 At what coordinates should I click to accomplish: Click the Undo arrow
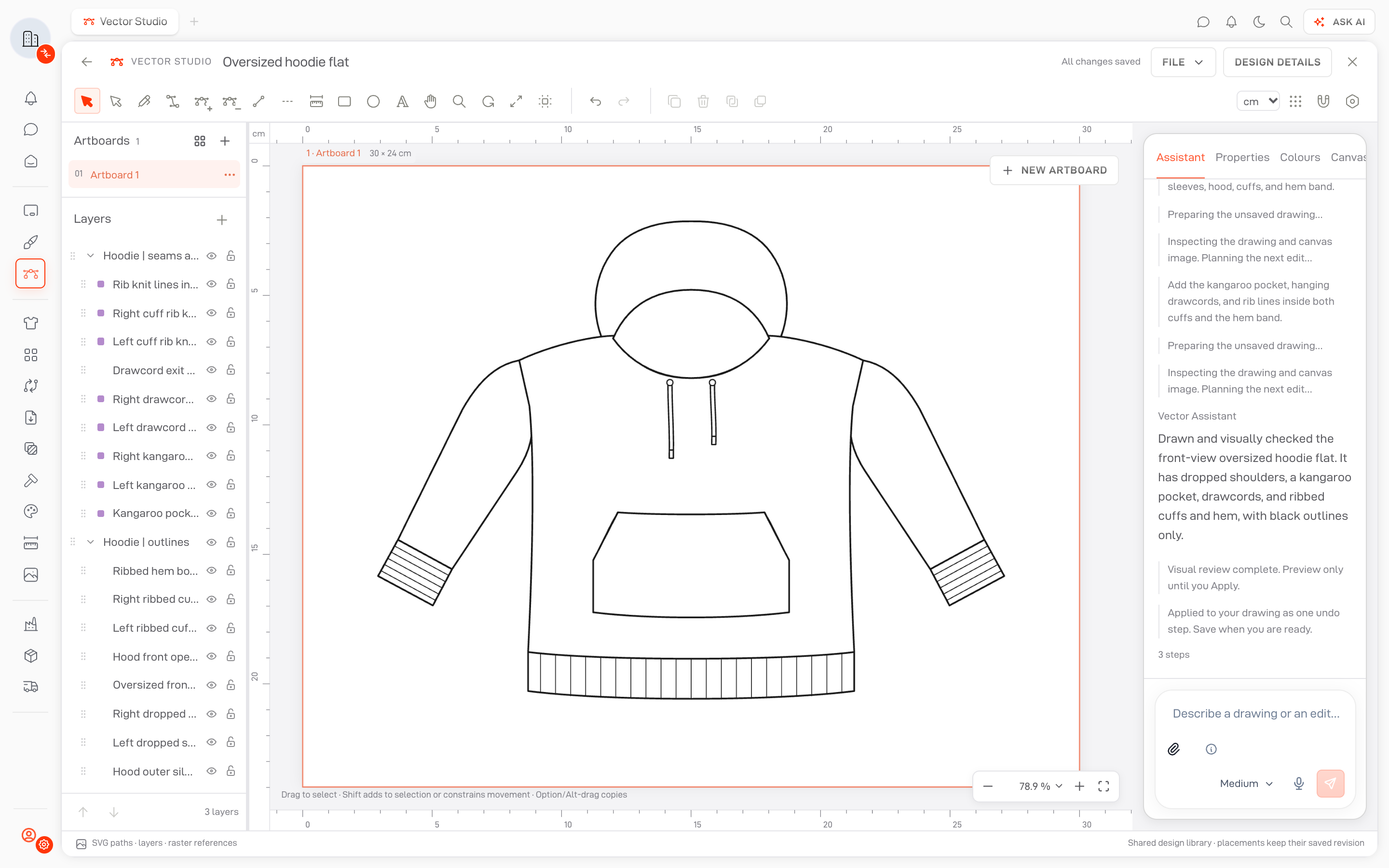tap(595, 102)
